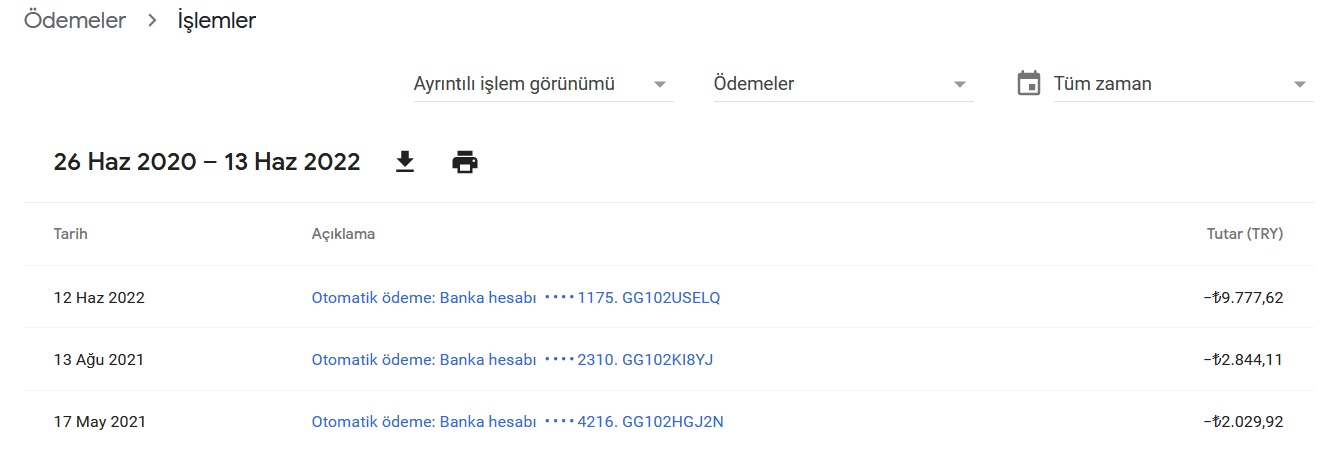Screen dimensions: 1334x456
Task: Select the İşlemler breadcrumb item
Action: click(x=216, y=20)
